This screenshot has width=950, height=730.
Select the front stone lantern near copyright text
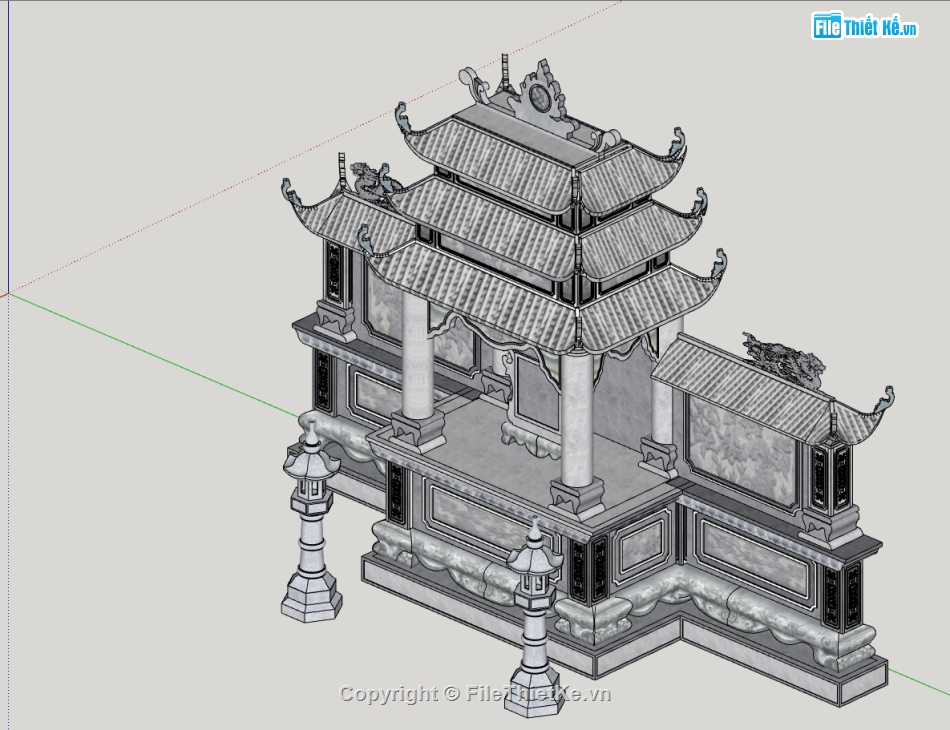pyautogui.click(x=533, y=617)
